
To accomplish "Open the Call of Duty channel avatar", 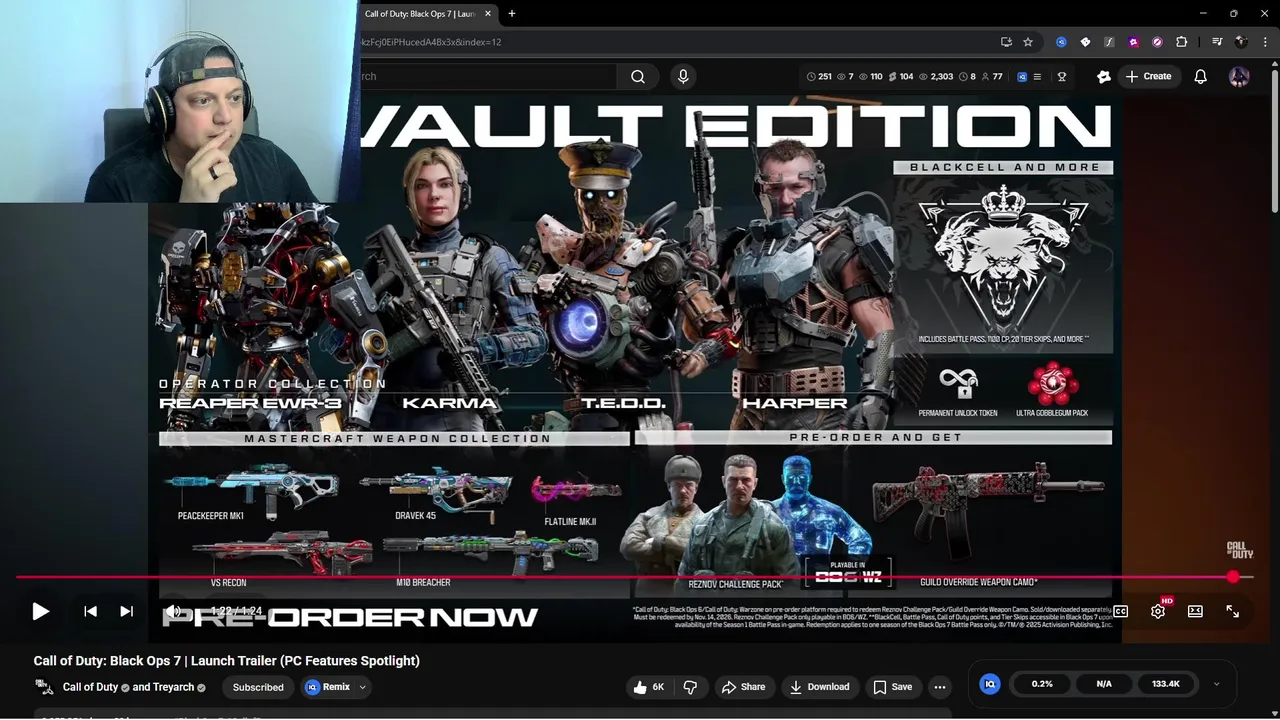I will pos(44,687).
